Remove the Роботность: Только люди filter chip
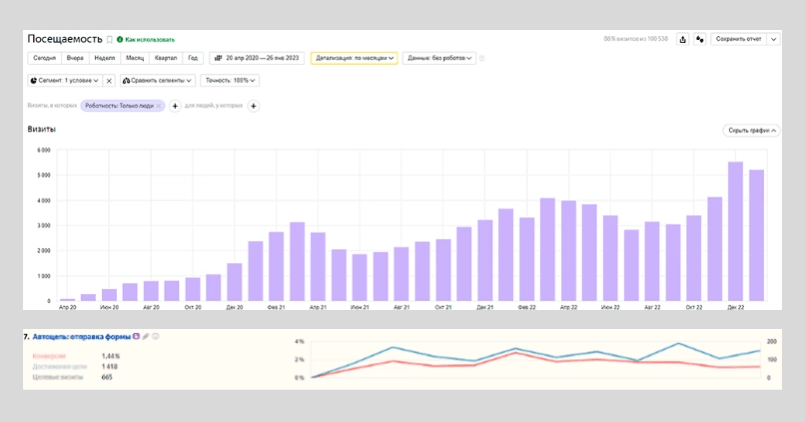 (159, 105)
